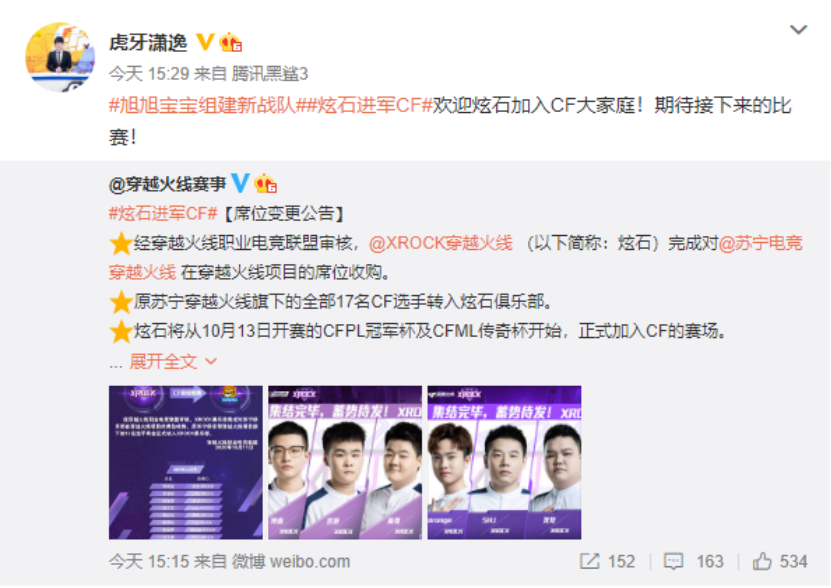The image size is (831, 588).
Task: Open the first announcement image thumbnail
Action: [185, 462]
